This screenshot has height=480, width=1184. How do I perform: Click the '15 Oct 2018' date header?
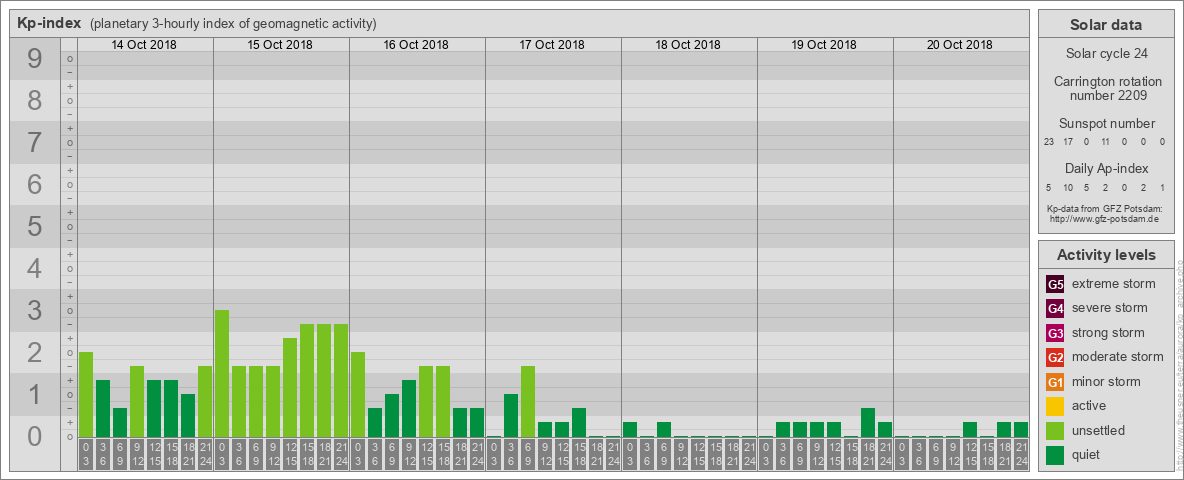(280, 45)
